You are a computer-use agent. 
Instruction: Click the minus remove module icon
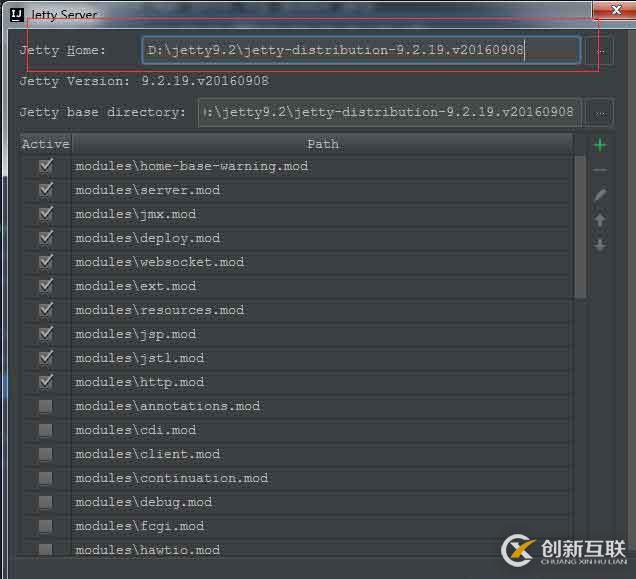(x=600, y=170)
